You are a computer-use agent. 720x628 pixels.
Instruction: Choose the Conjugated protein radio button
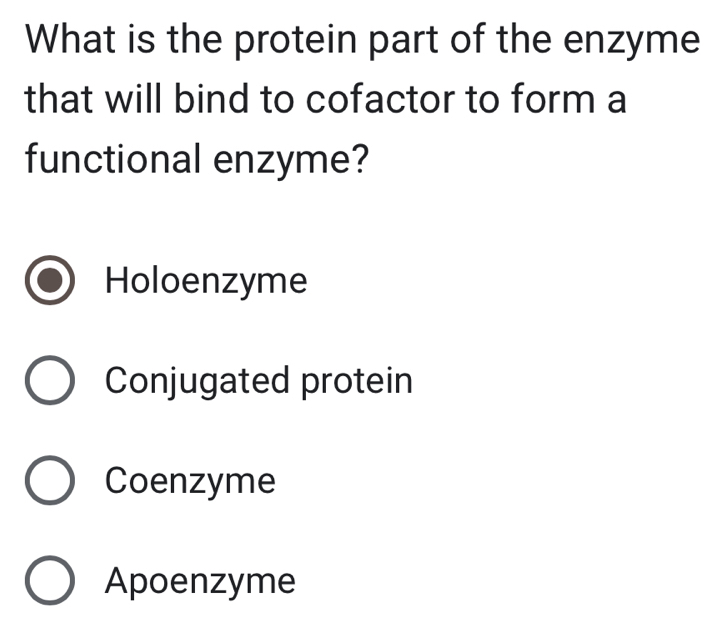tap(48, 382)
